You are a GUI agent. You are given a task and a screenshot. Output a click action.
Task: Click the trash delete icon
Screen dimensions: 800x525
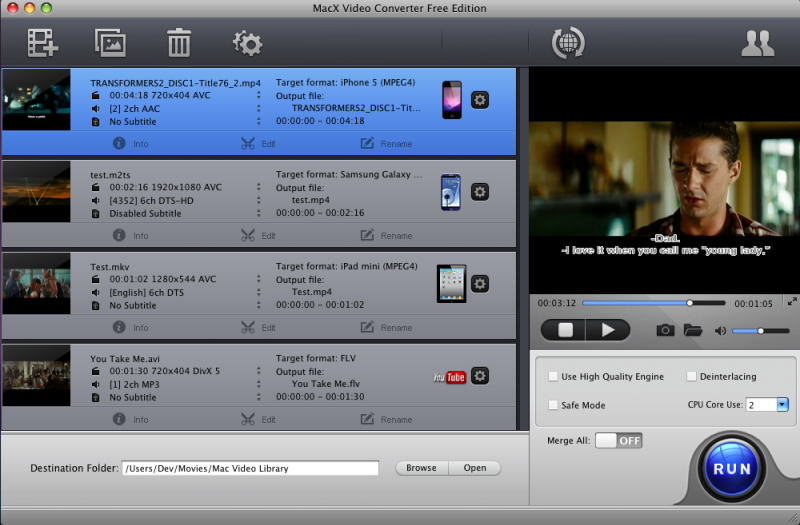coord(178,43)
